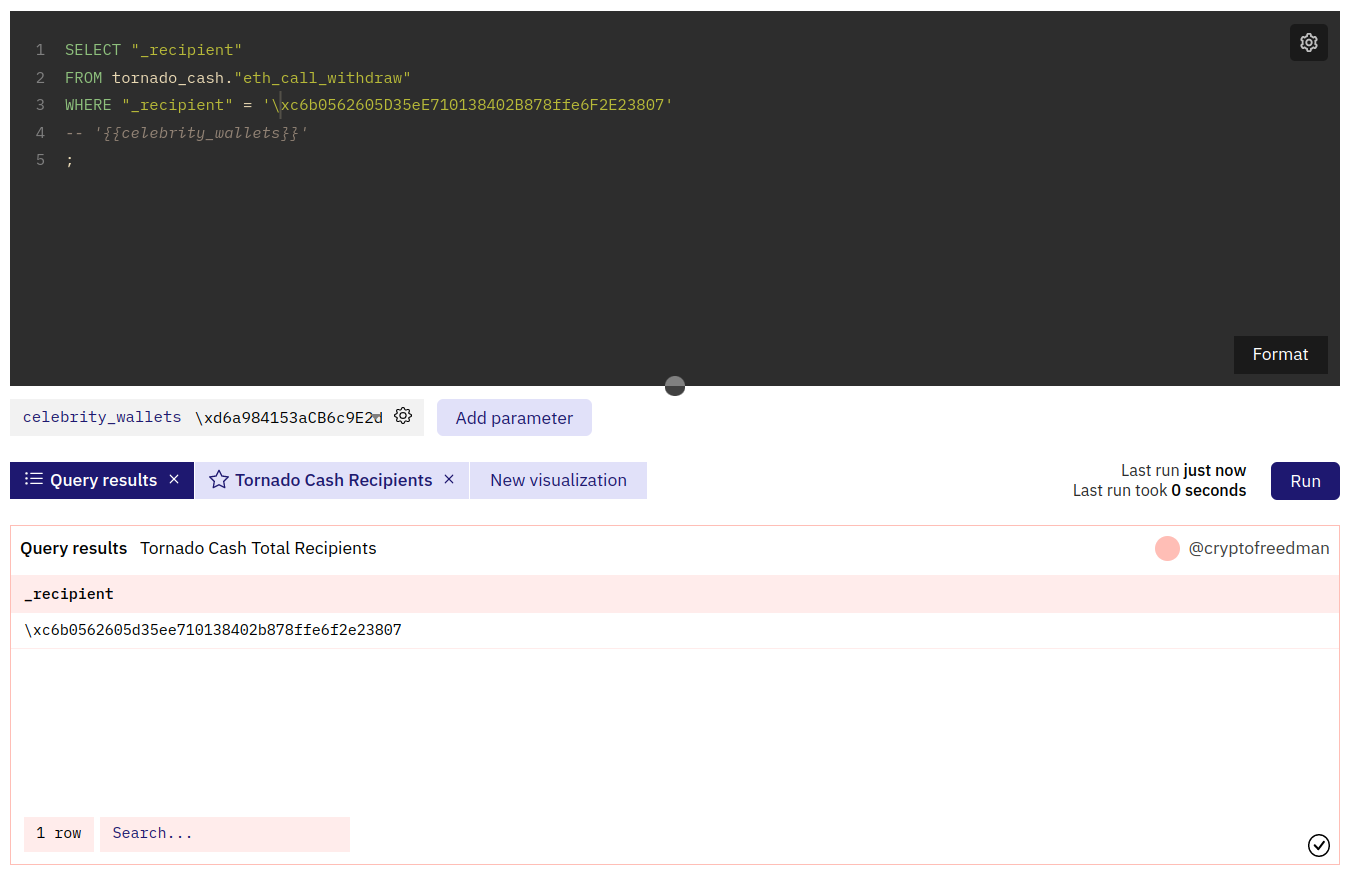
Task: Open query editor settings gear
Action: [1308, 43]
